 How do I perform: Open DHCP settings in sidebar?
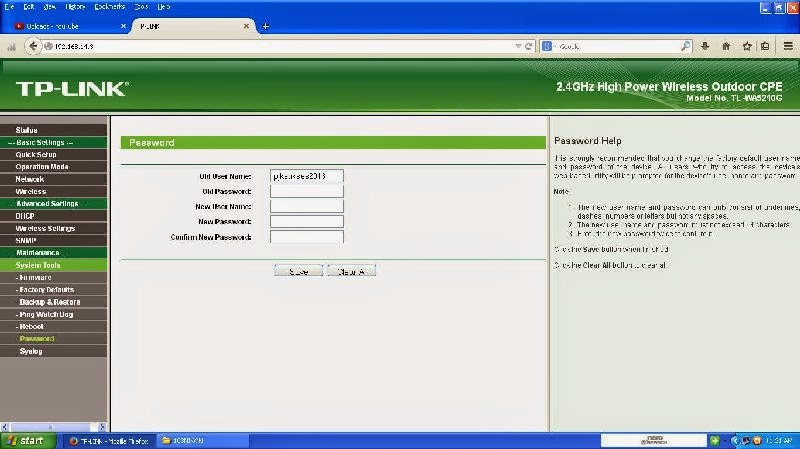[x=54, y=216]
